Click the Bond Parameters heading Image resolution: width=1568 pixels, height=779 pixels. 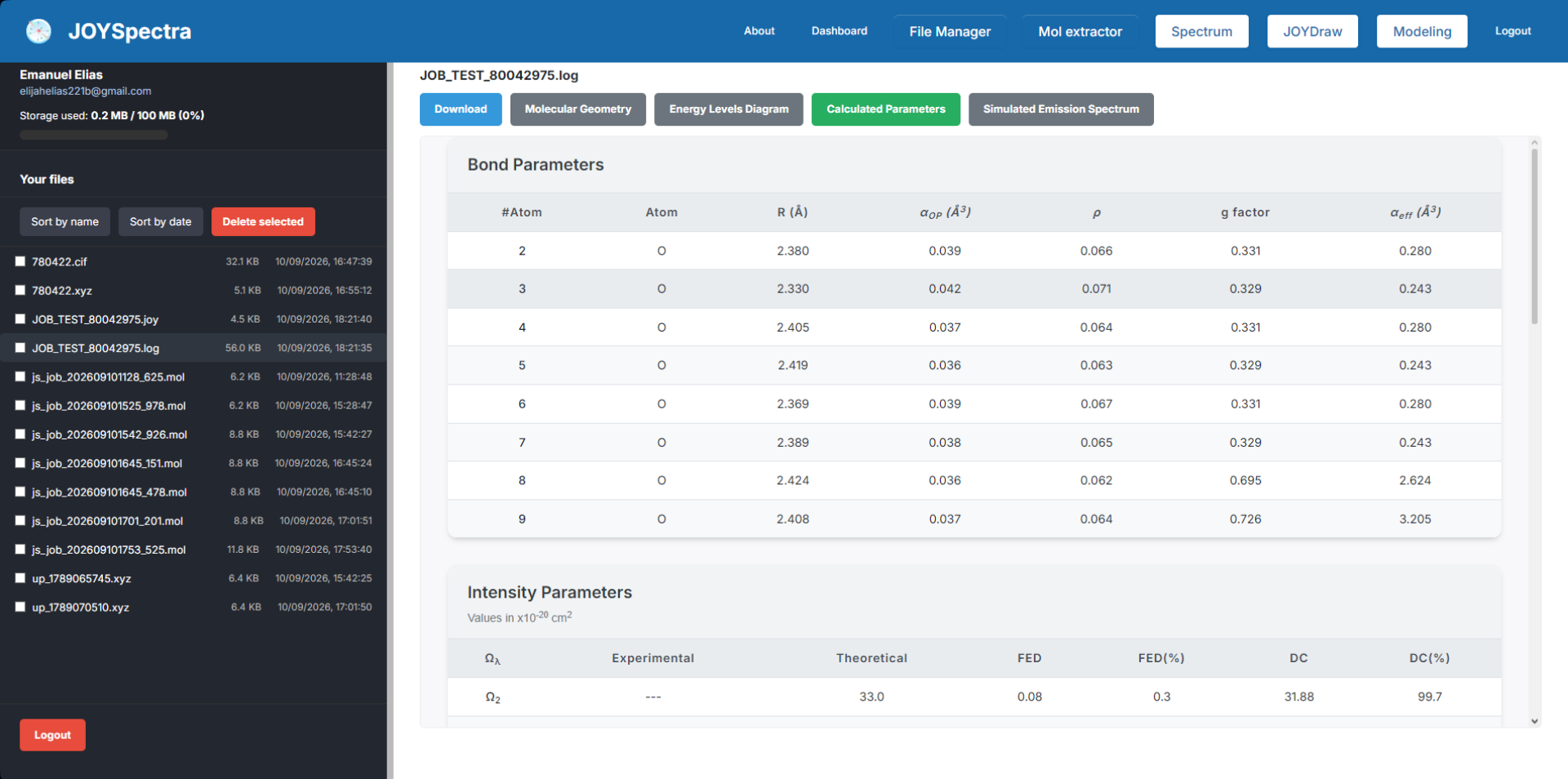click(536, 165)
